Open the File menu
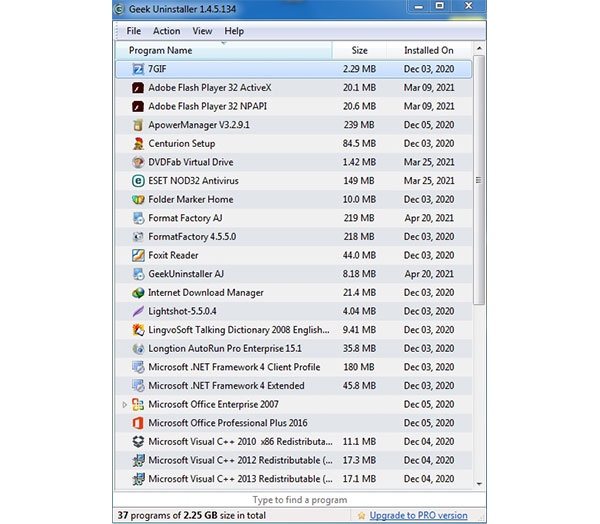 point(134,31)
